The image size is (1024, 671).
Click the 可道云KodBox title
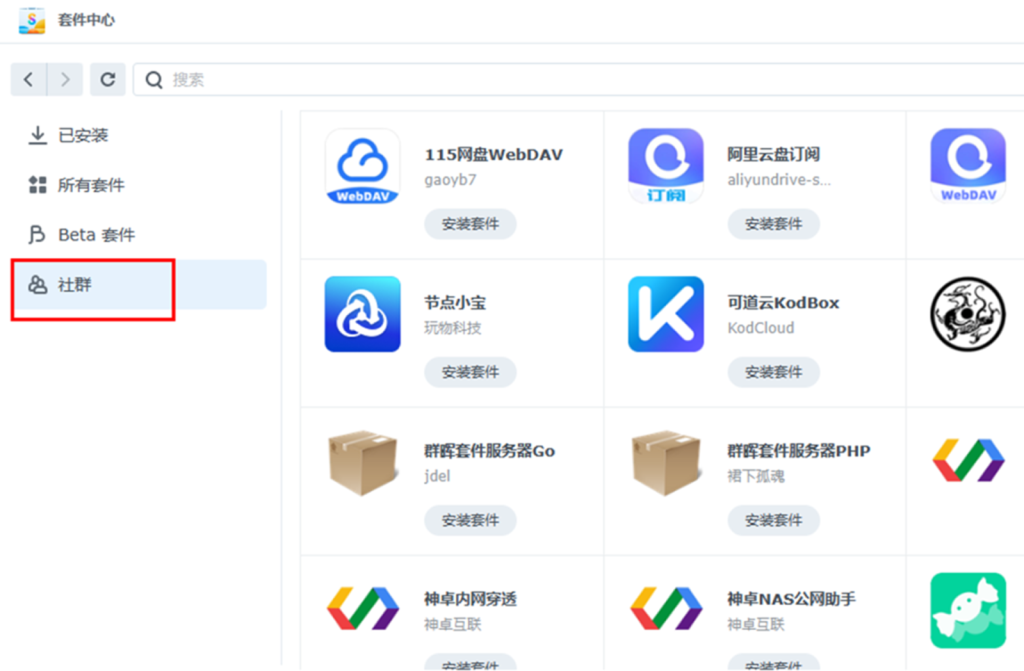[783, 303]
